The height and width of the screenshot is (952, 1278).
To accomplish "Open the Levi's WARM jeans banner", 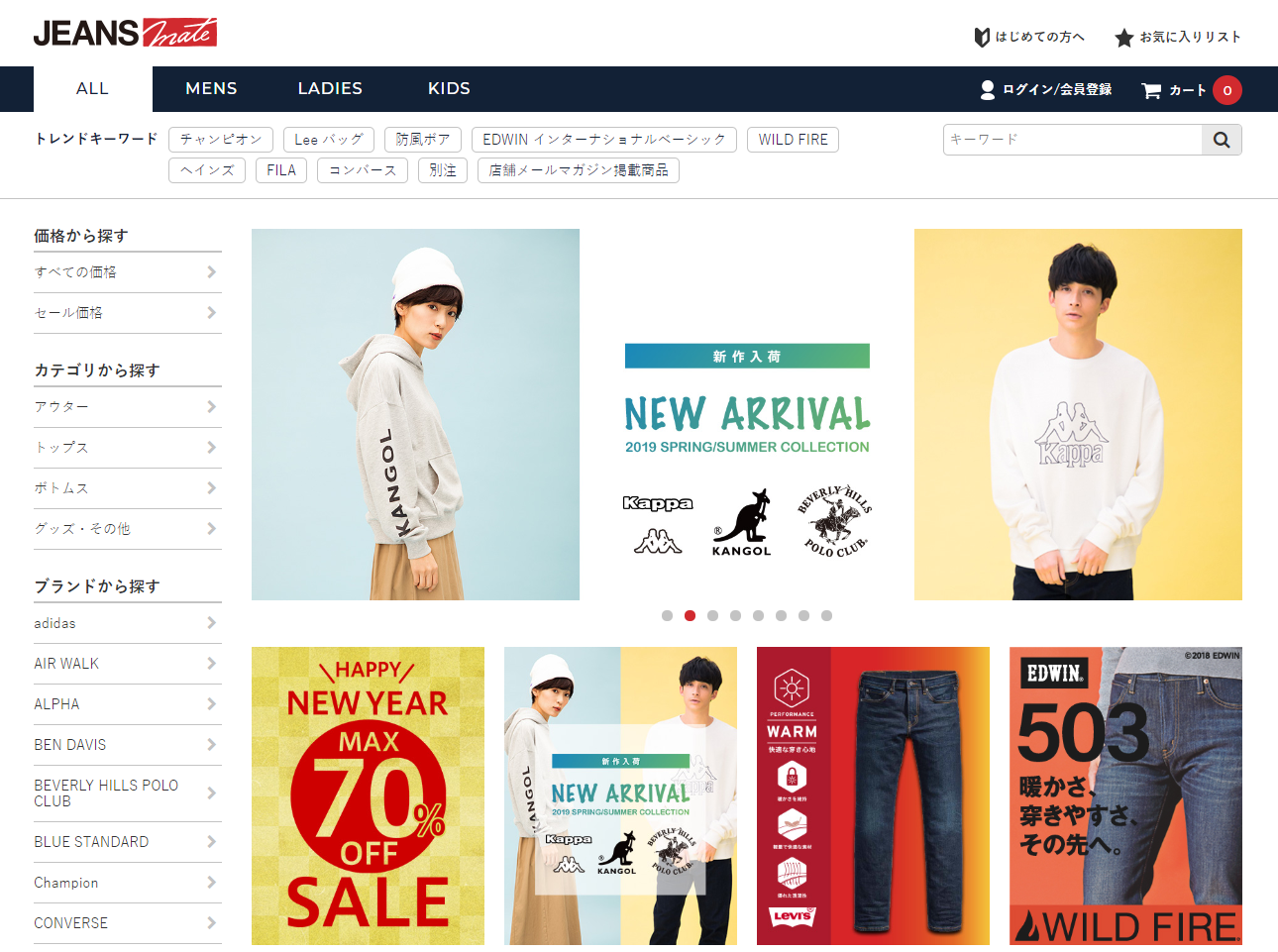I will [x=873, y=795].
